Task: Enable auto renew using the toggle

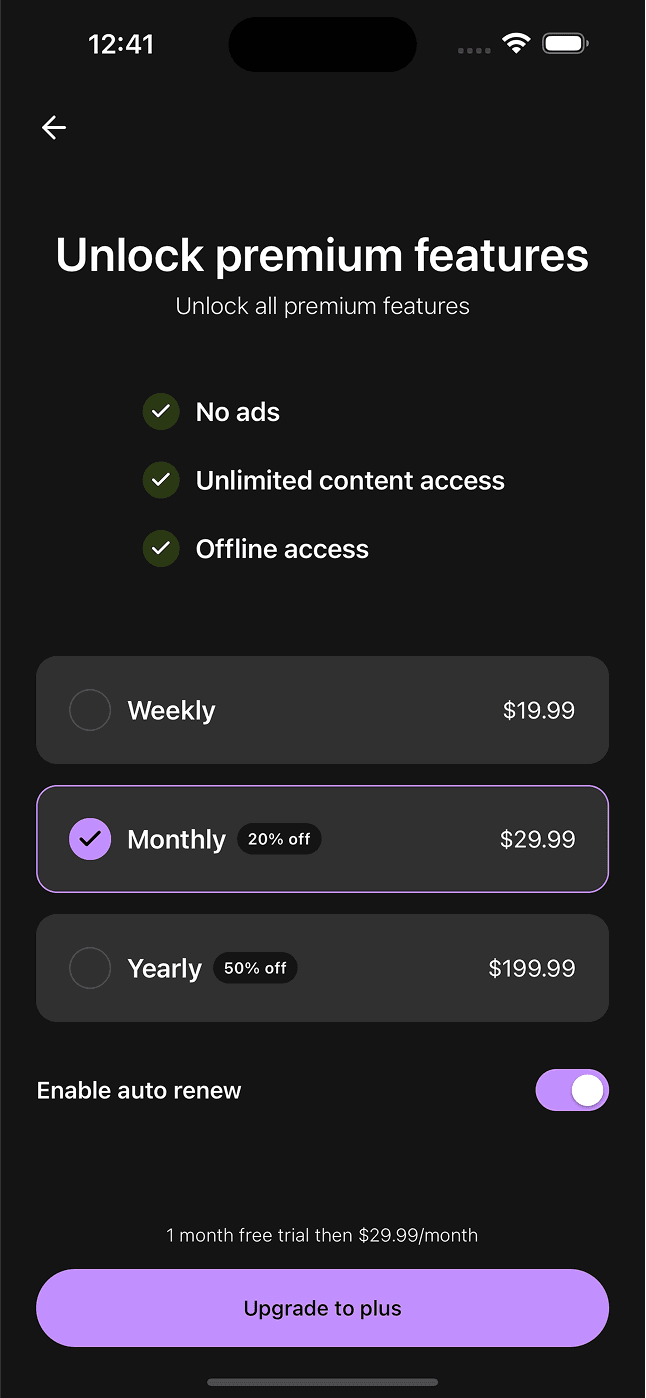Action: tap(572, 1090)
